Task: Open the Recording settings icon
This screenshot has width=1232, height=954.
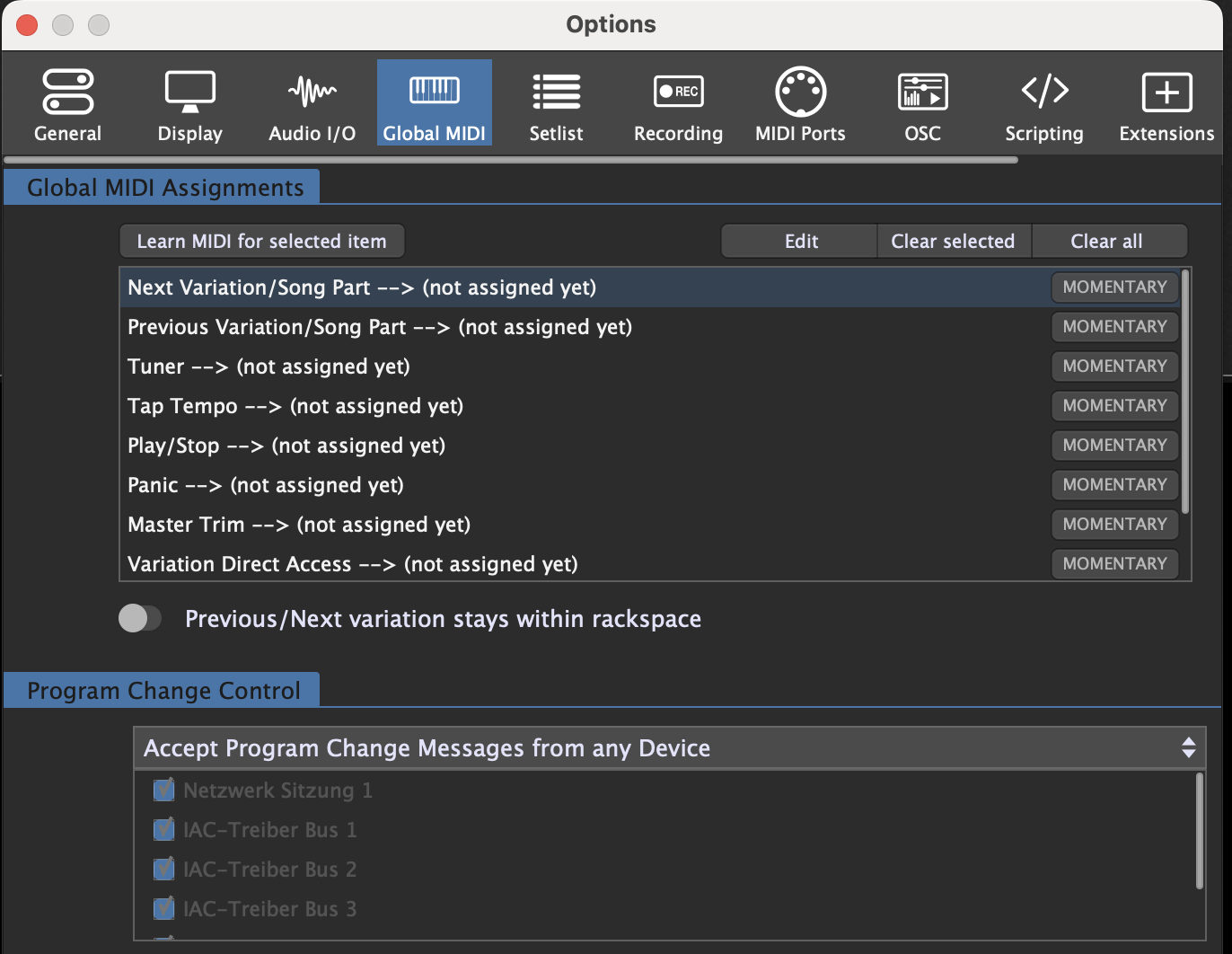Action: click(678, 93)
